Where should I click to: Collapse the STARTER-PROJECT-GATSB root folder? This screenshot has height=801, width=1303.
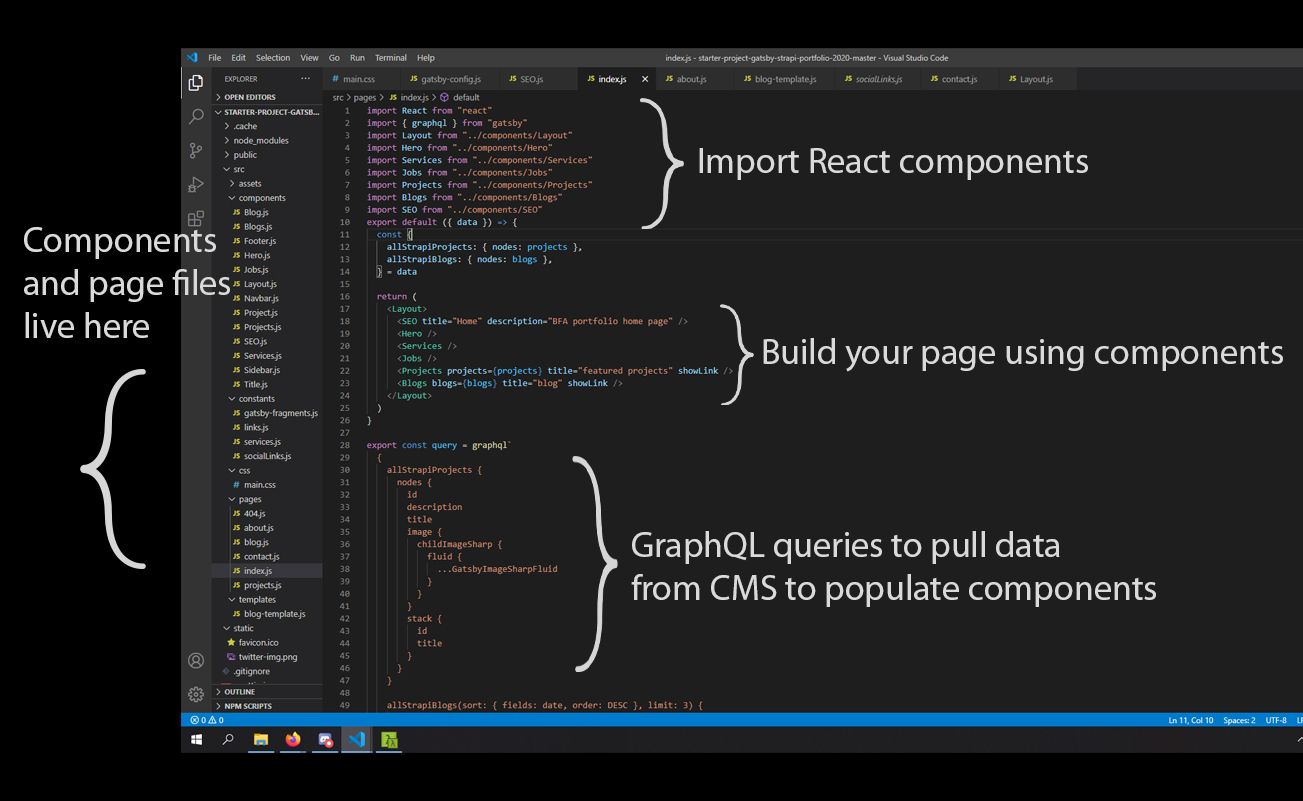(267, 112)
